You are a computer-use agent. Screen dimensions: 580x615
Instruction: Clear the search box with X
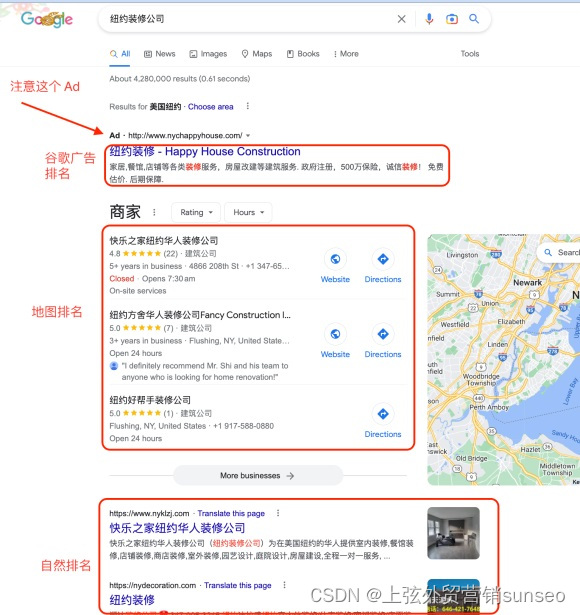tap(401, 19)
